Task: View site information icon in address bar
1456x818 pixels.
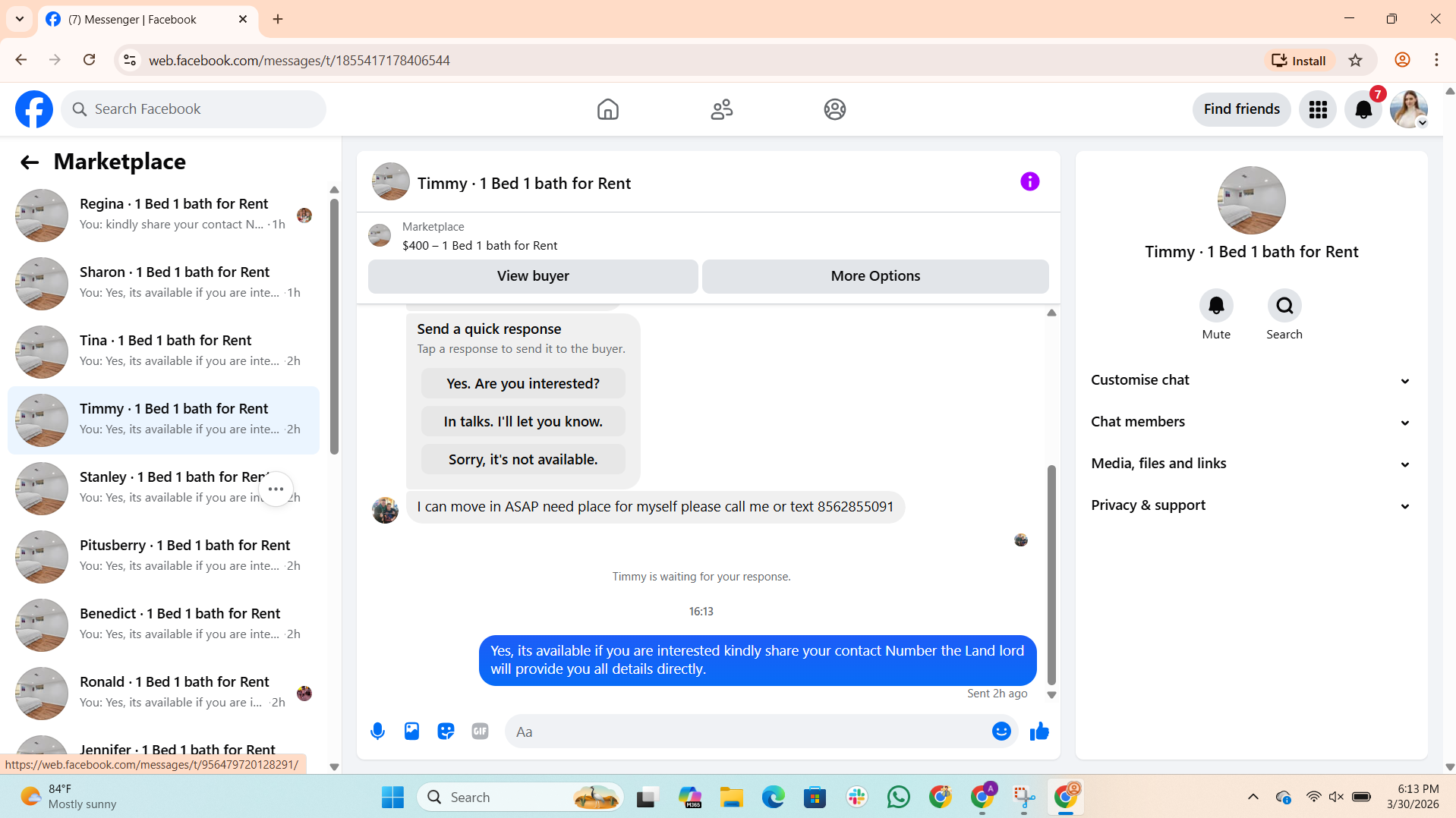Action: (x=129, y=60)
